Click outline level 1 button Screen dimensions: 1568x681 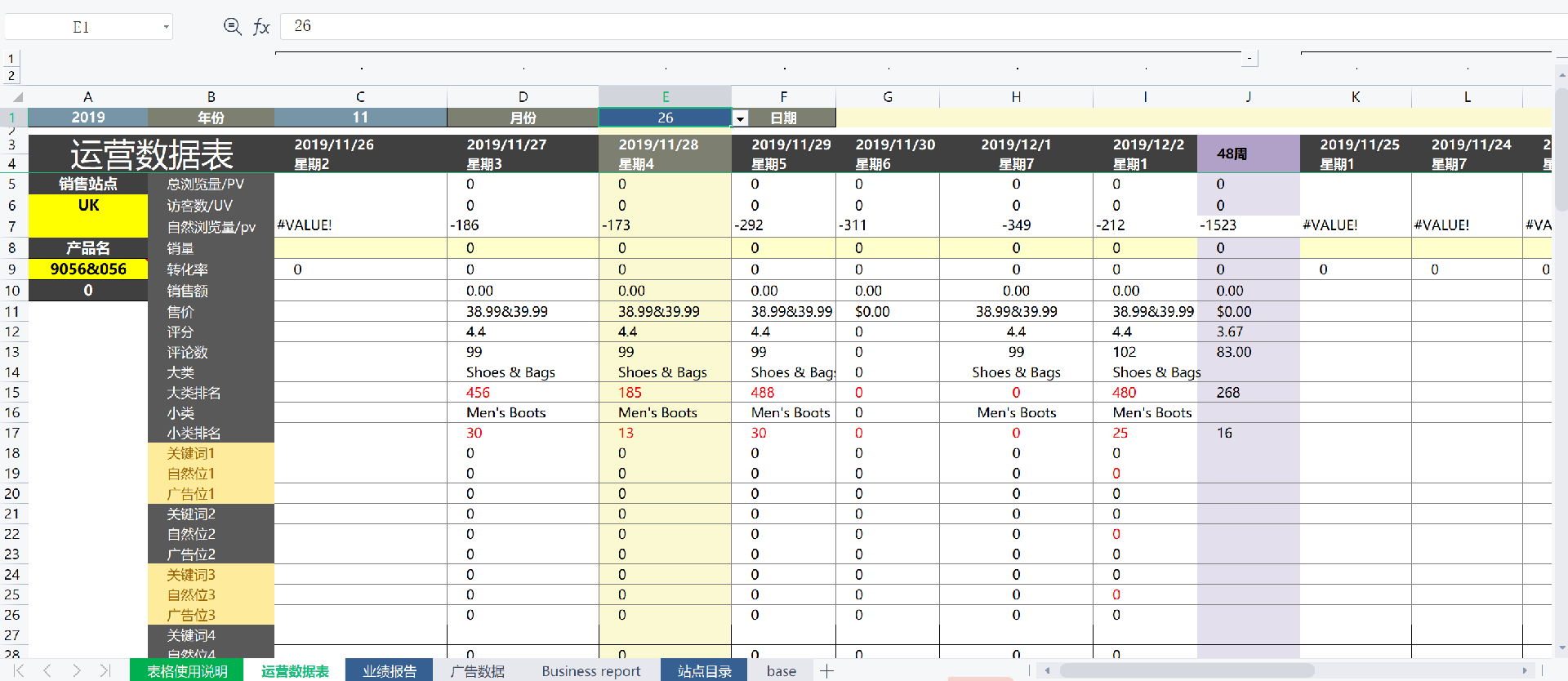tap(11, 59)
